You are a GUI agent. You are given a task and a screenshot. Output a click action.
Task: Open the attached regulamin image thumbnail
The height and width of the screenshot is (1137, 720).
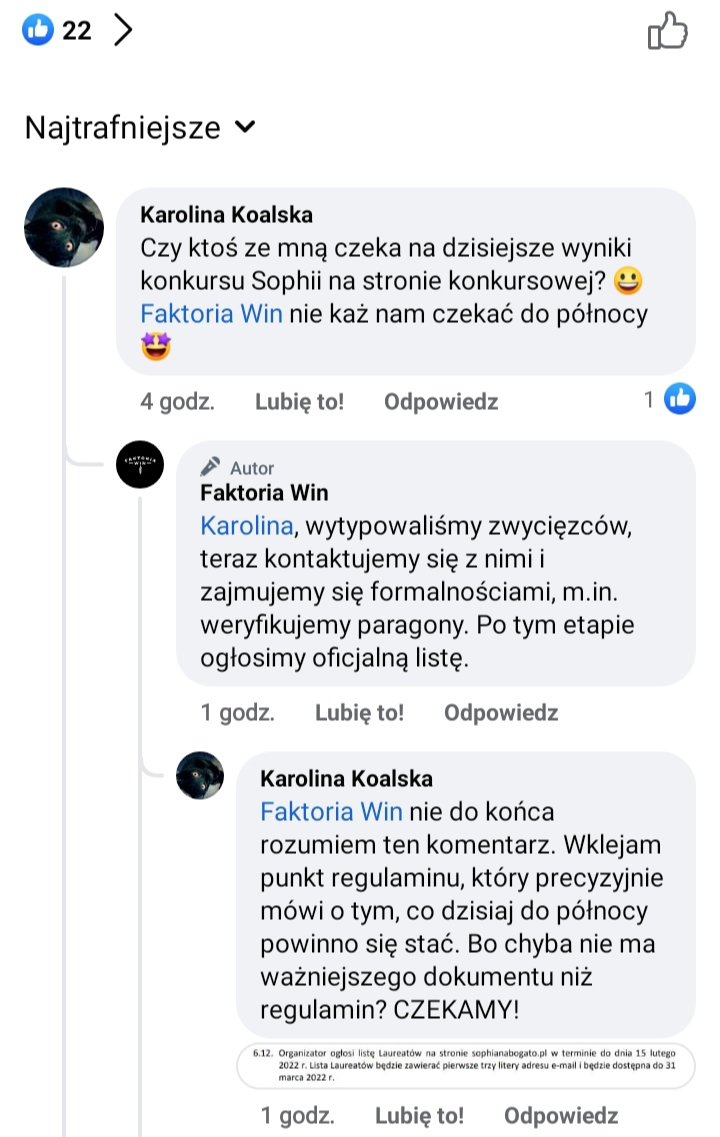coord(465,1065)
